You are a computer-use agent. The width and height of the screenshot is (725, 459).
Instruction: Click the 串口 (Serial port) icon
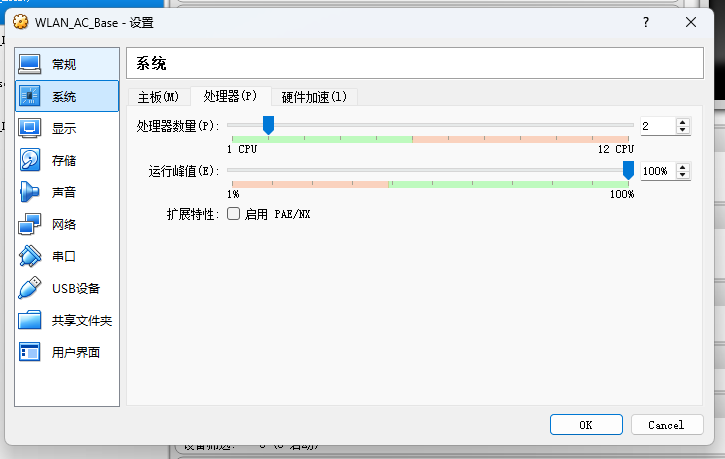[30, 256]
